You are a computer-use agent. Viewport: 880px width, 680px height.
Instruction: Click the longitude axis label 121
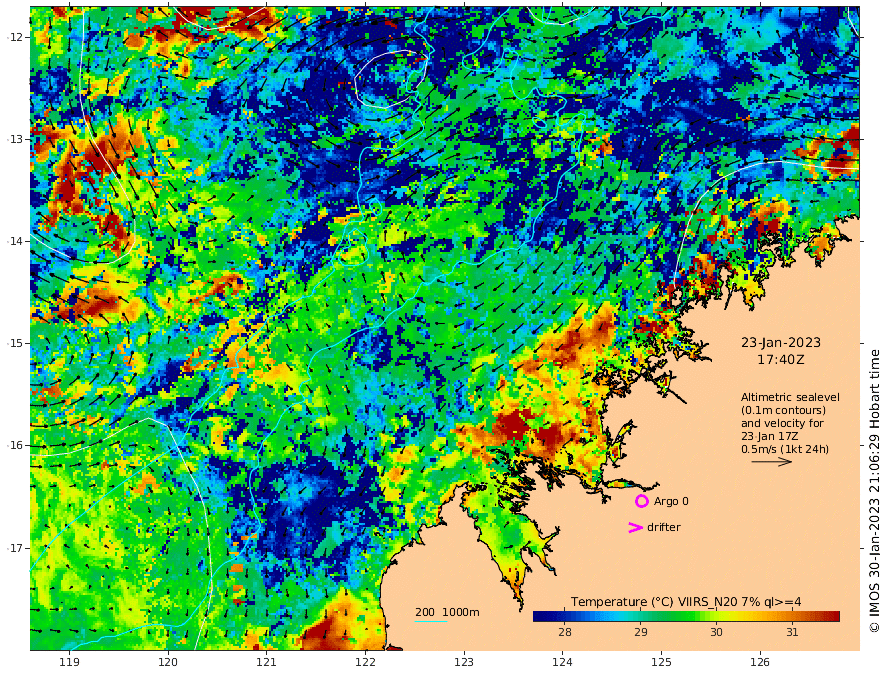click(x=266, y=662)
